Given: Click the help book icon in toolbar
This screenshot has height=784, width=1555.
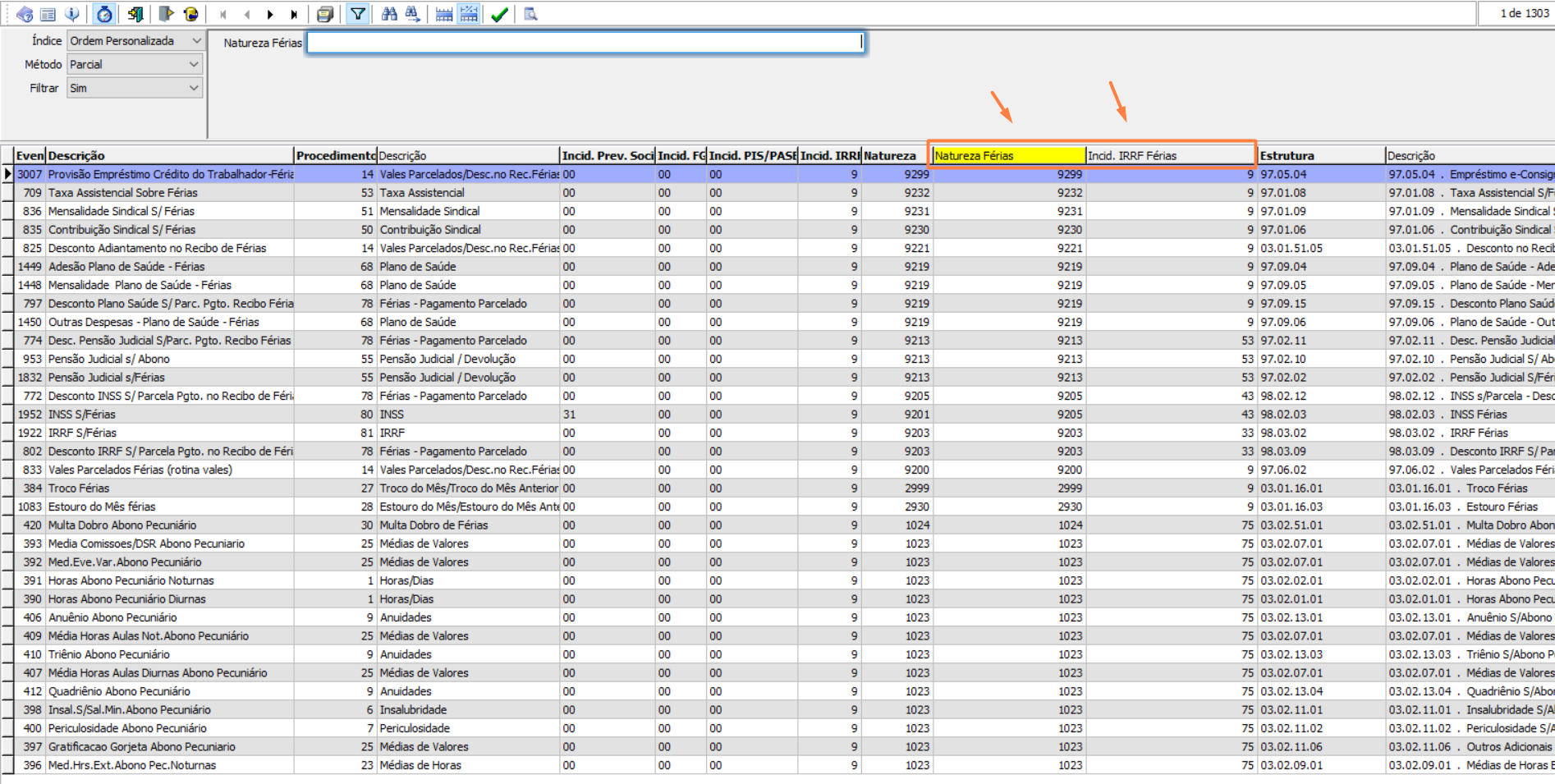Looking at the screenshot, I should pyautogui.click(x=25, y=14).
